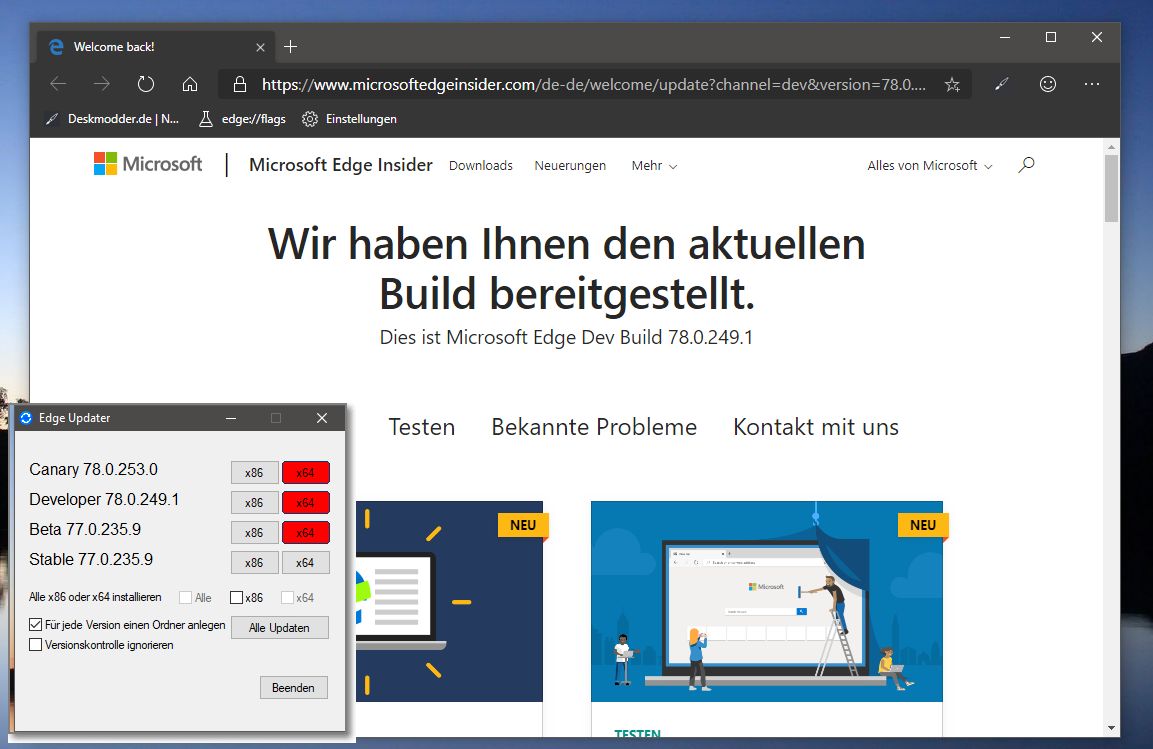Click scrollbar down arrow

(1111, 728)
